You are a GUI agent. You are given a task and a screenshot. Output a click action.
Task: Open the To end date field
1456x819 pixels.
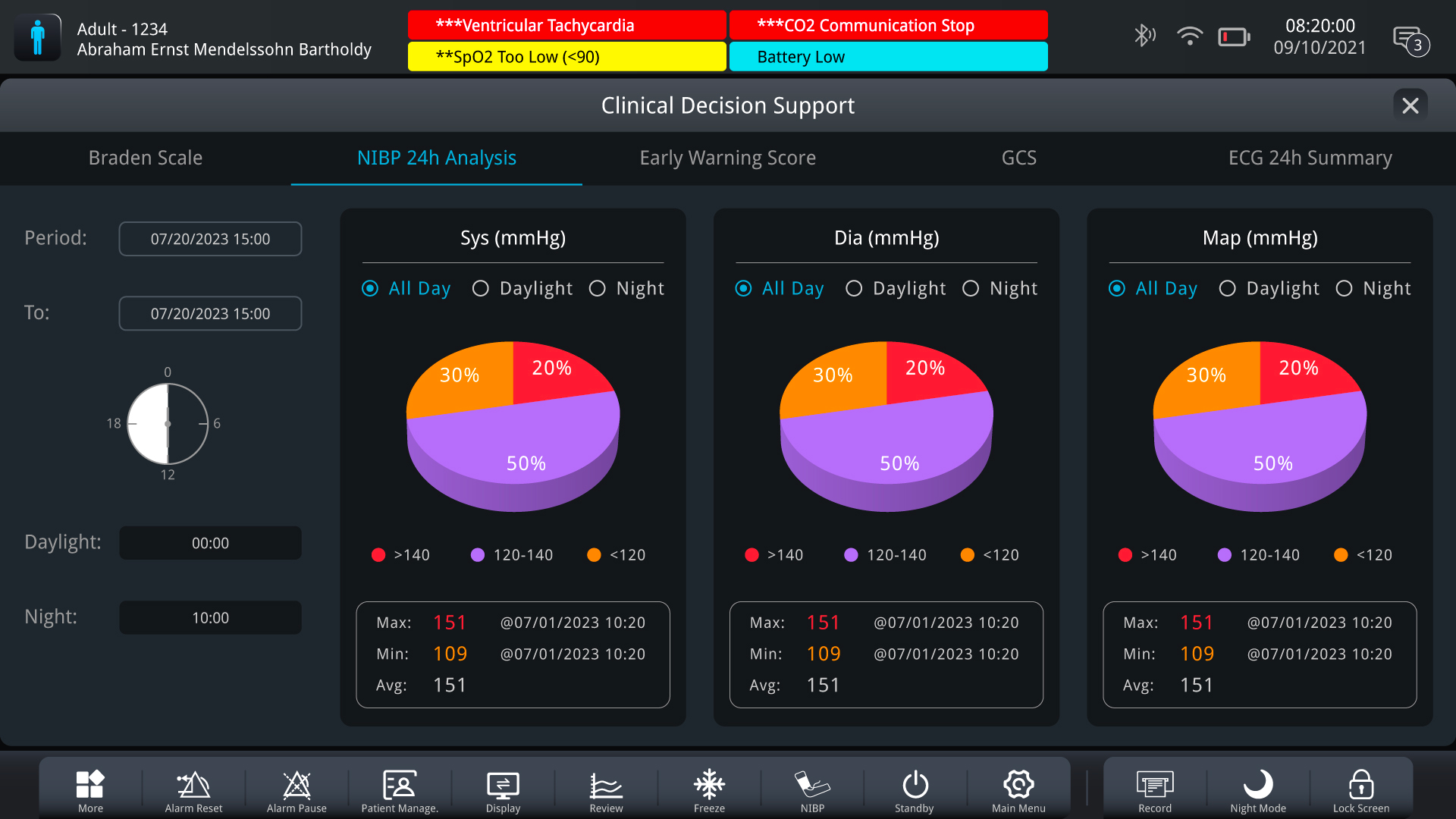pos(210,313)
